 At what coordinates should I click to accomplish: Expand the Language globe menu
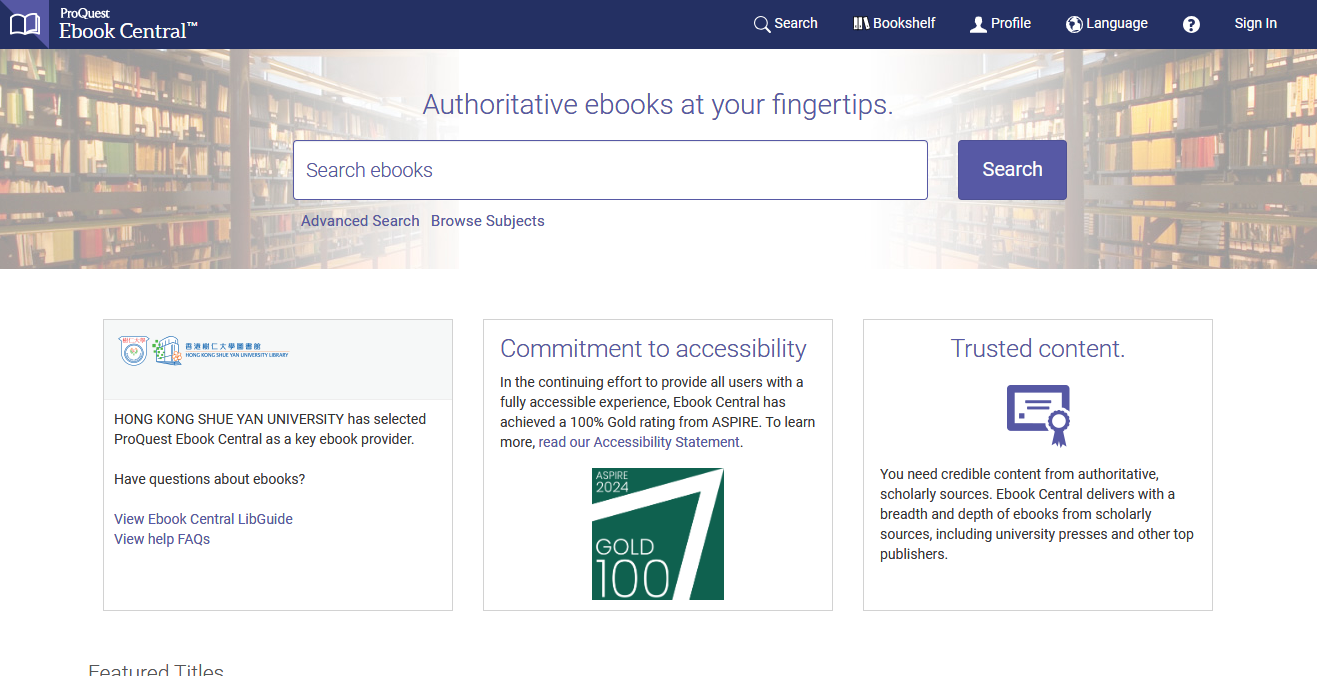[x=1107, y=24]
